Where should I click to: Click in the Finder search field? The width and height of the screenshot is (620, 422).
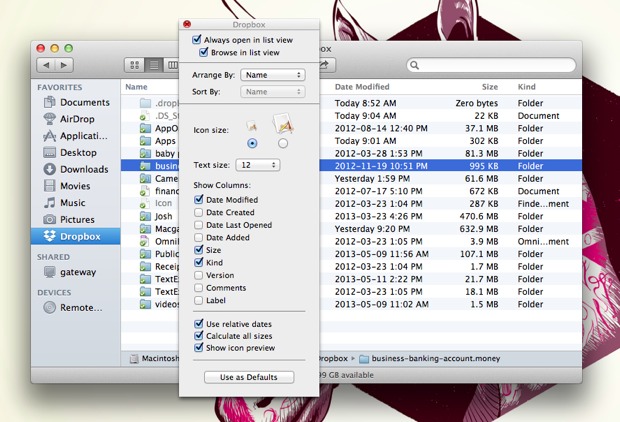pyautogui.click(x=491, y=65)
